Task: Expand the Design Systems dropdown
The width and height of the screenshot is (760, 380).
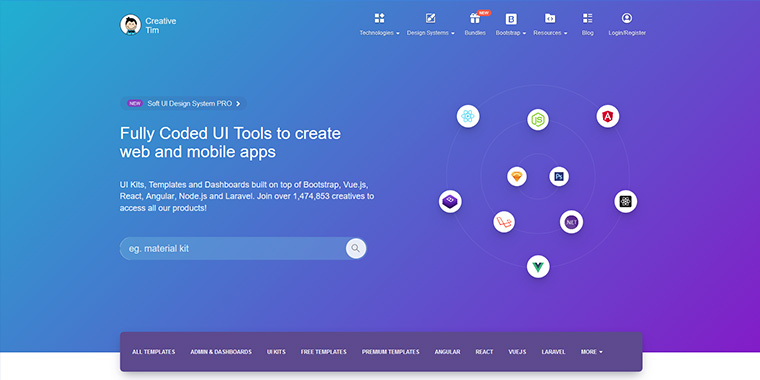Action: pyautogui.click(x=430, y=33)
